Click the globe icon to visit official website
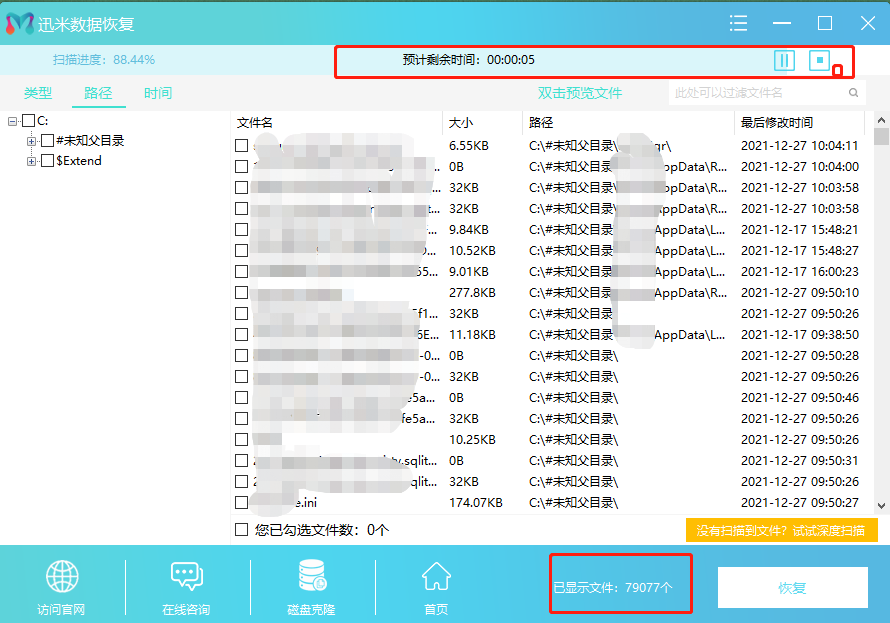Image resolution: width=890 pixels, height=623 pixels. [62, 577]
